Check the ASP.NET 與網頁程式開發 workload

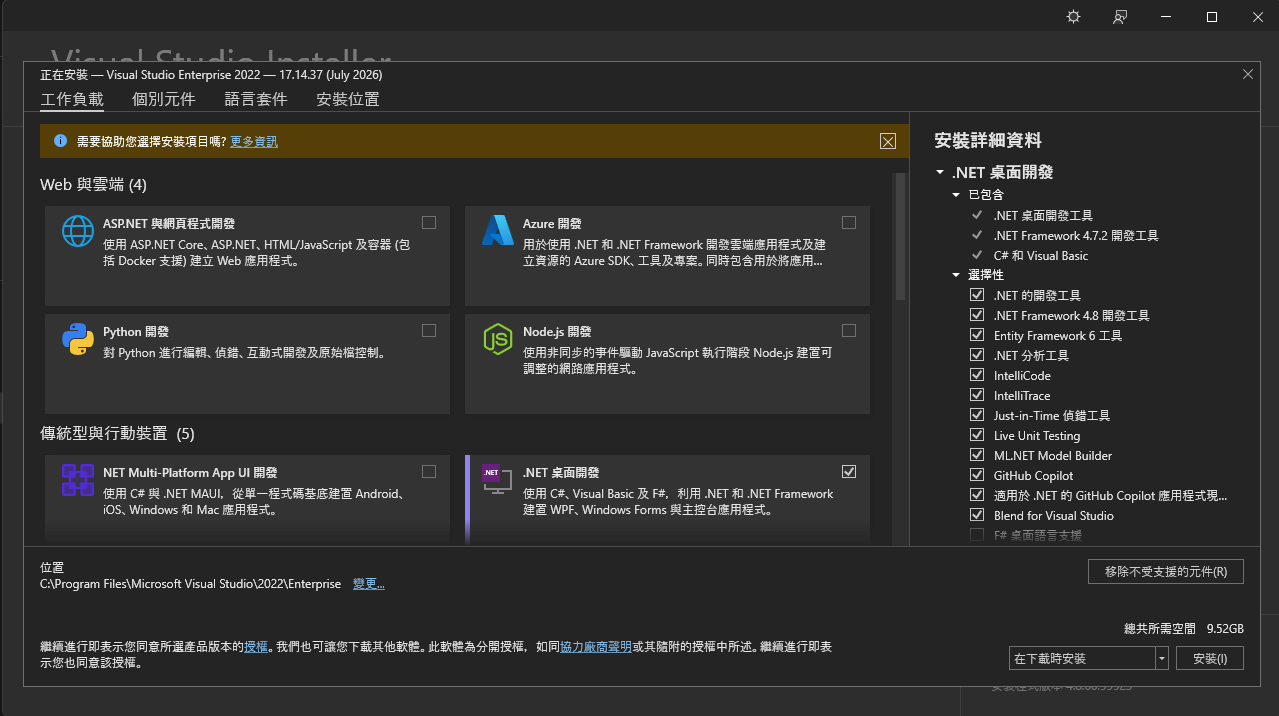[429, 222]
